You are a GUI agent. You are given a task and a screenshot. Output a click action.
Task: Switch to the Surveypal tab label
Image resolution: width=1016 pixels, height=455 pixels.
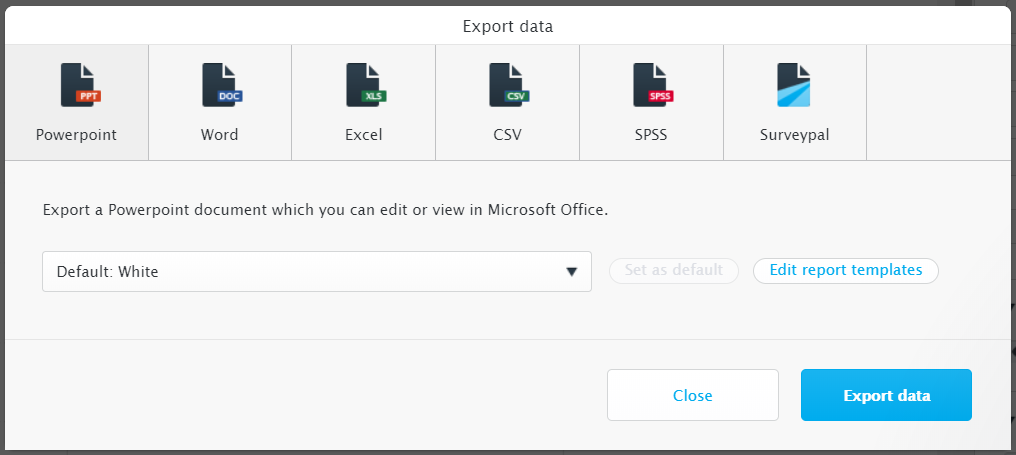tap(794, 135)
